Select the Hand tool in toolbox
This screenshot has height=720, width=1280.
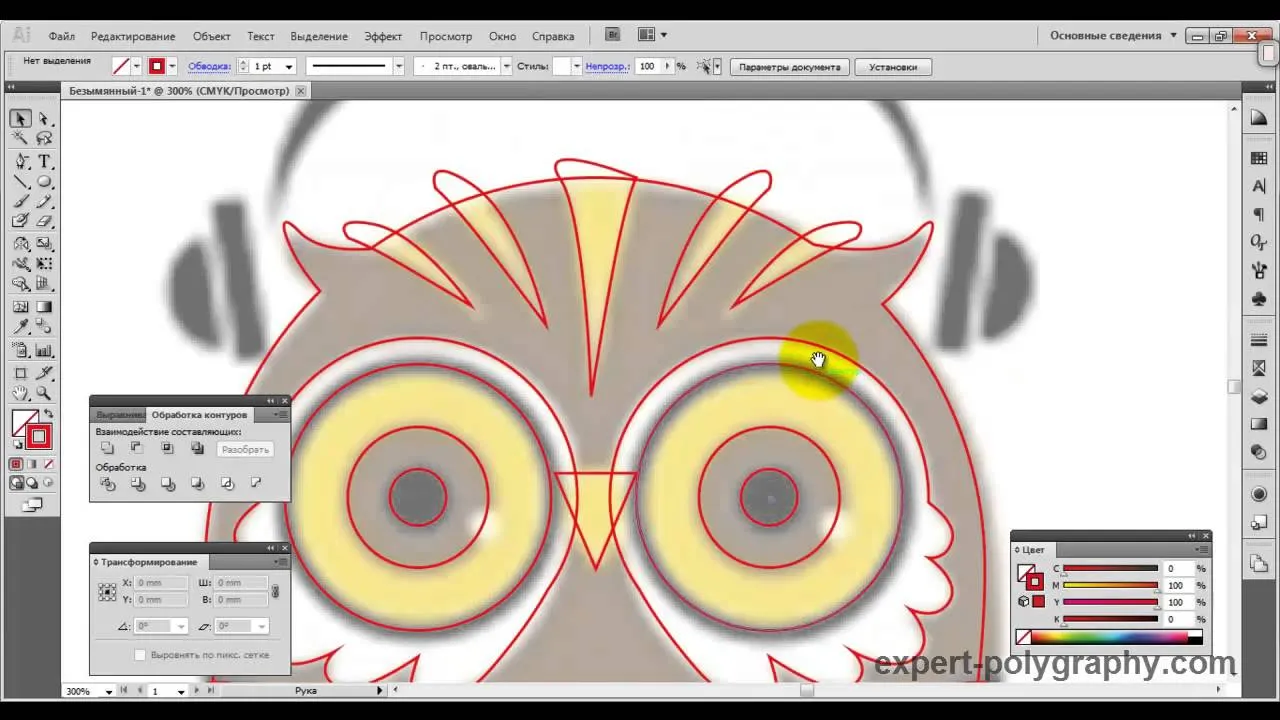(20, 393)
